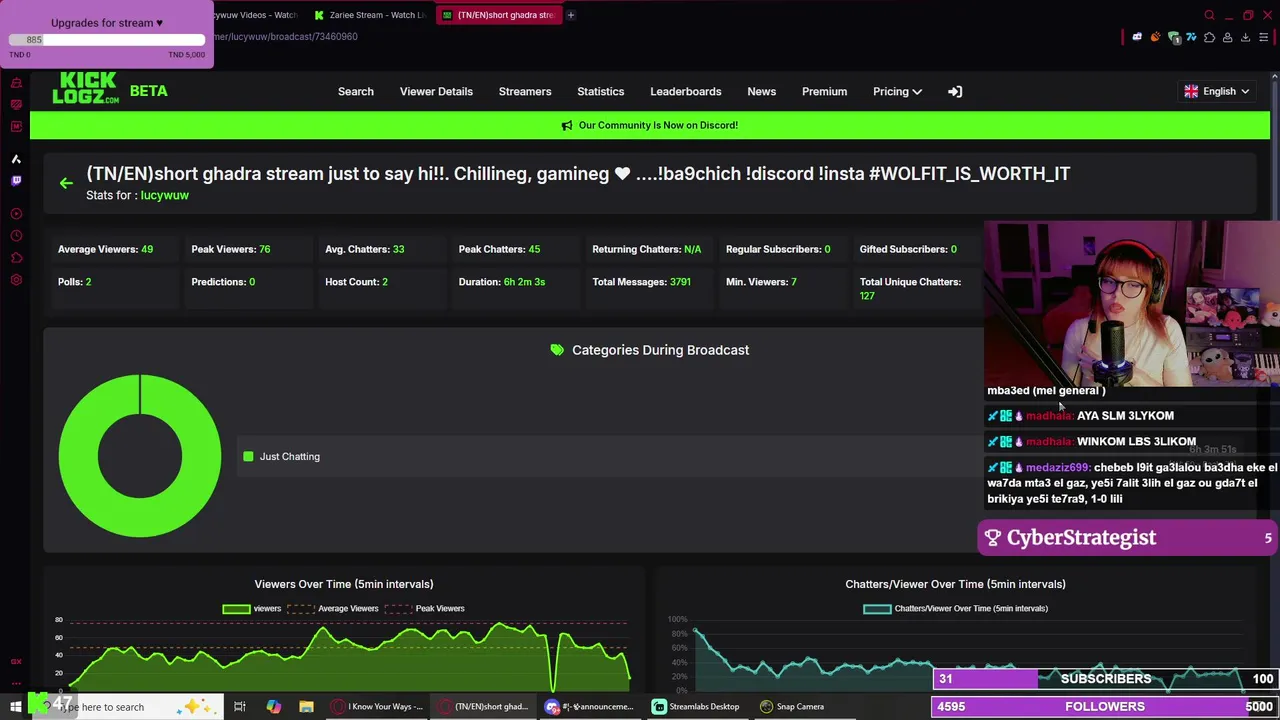Click the first extension icon in browser toolbar
Screen dimensions: 1280x720
[1137, 37]
